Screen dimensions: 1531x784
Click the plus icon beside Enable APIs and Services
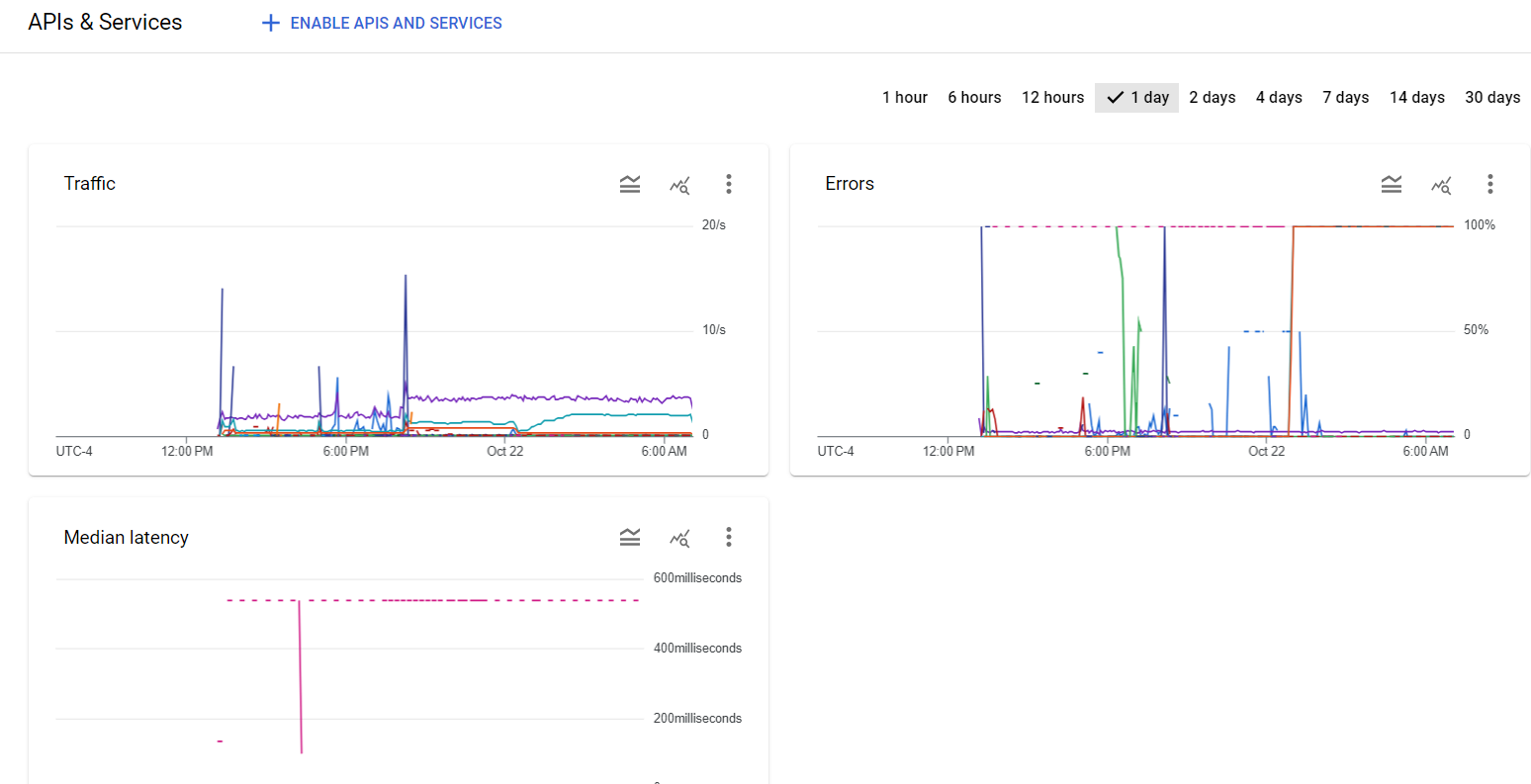(x=270, y=23)
